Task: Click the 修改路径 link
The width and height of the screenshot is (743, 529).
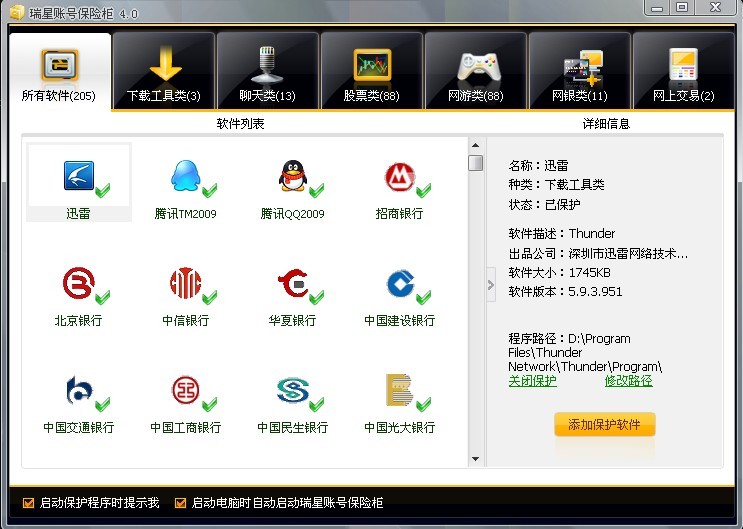Action: pos(628,381)
